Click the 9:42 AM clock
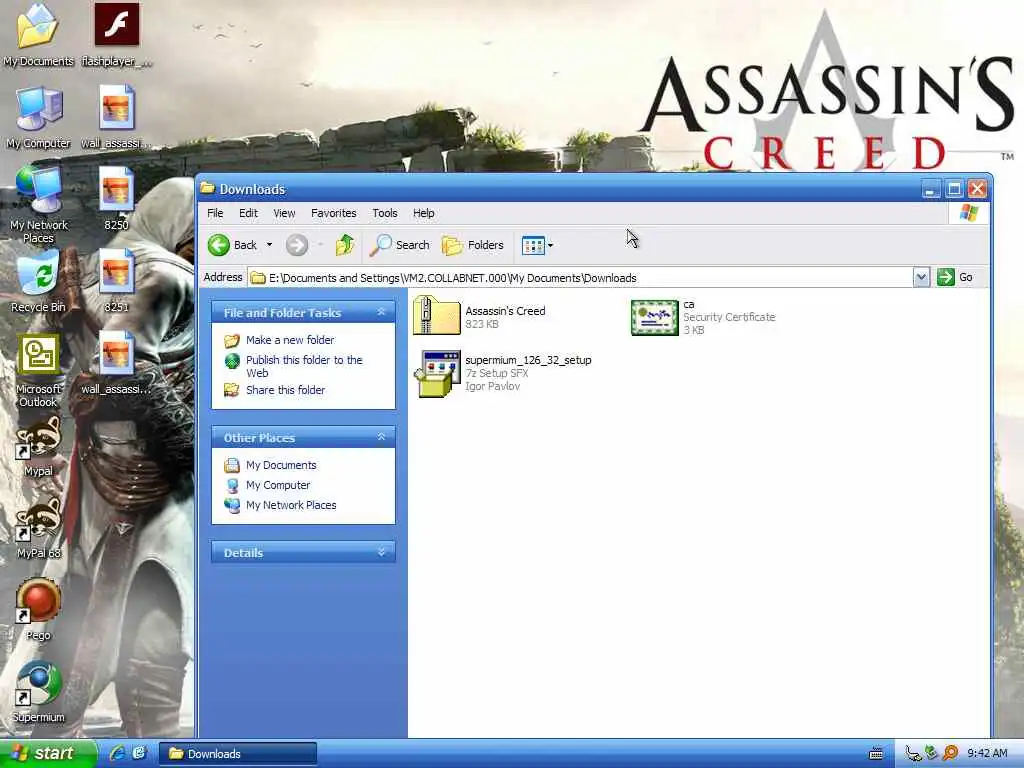Viewport: 1024px width, 768px height. coord(987,754)
